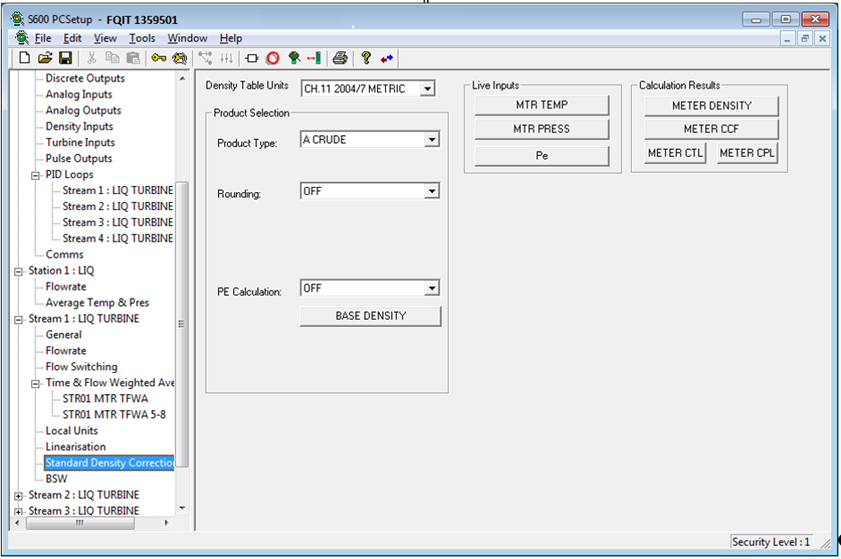The width and height of the screenshot is (841, 559).
Task: Click the Copy toolbar icon
Action: click(112, 58)
